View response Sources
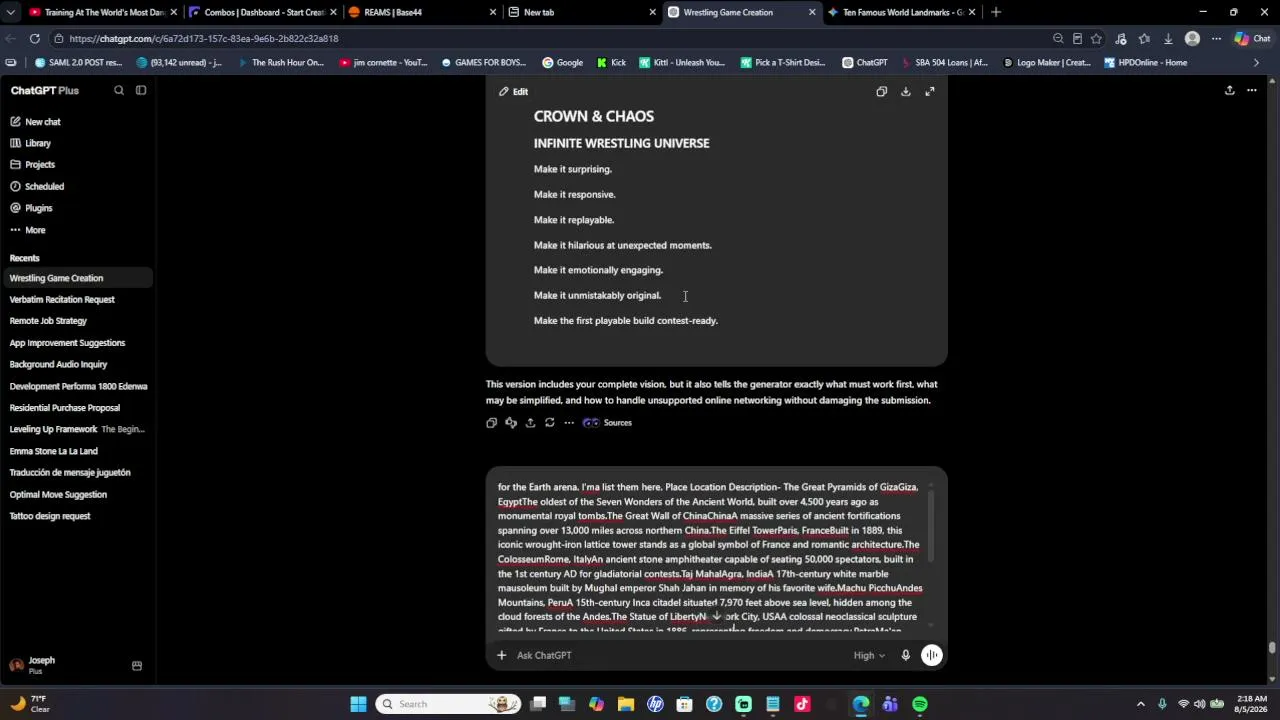Image resolution: width=1280 pixels, height=720 pixels. coord(607,423)
